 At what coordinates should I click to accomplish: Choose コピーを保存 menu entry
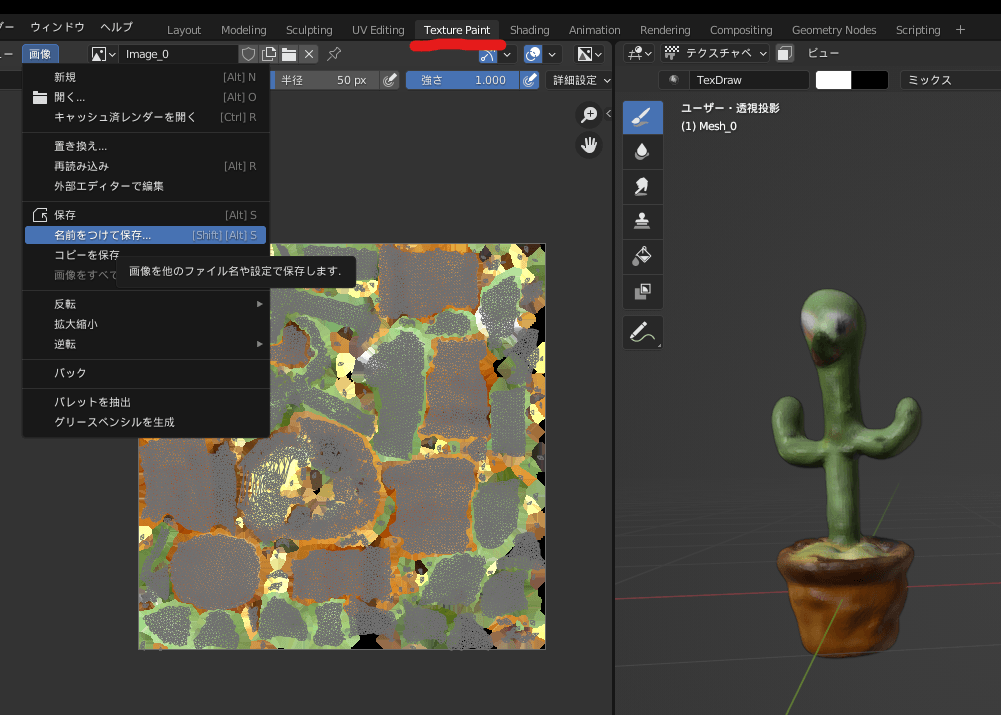[87, 255]
